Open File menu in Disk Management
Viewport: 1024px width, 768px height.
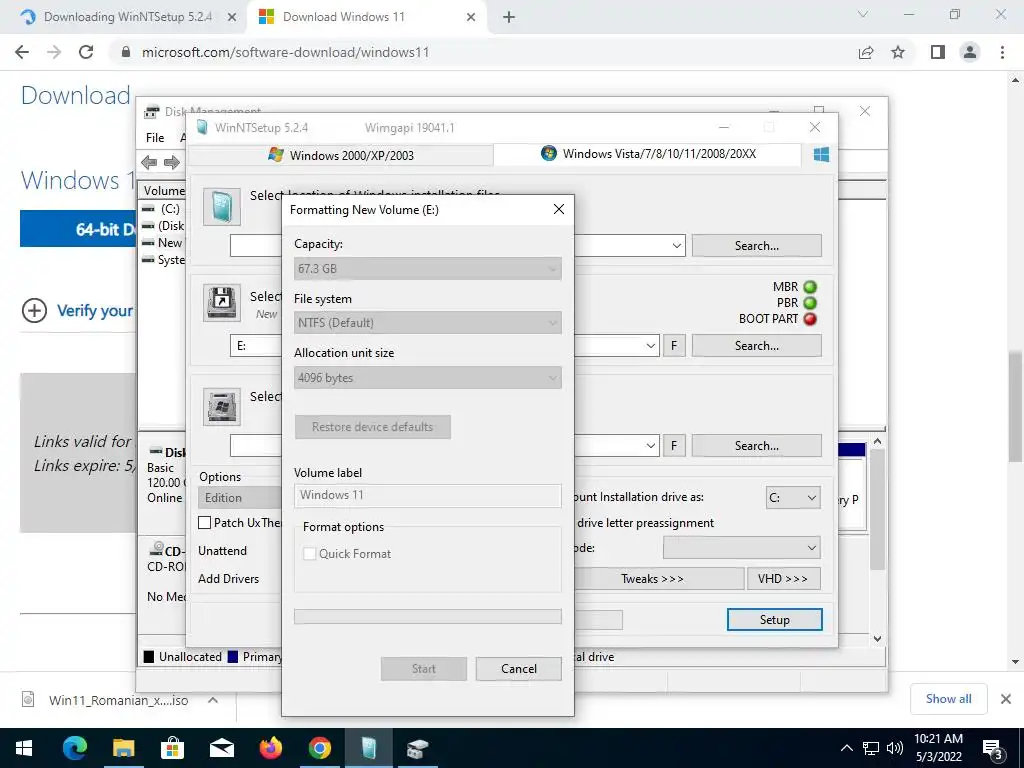155,138
